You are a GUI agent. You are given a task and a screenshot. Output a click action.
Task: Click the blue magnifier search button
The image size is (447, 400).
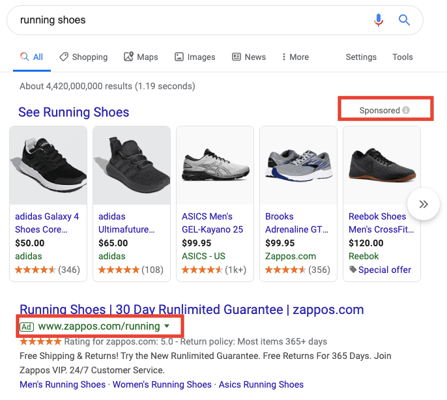pyautogui.click(x=404, y=20)
